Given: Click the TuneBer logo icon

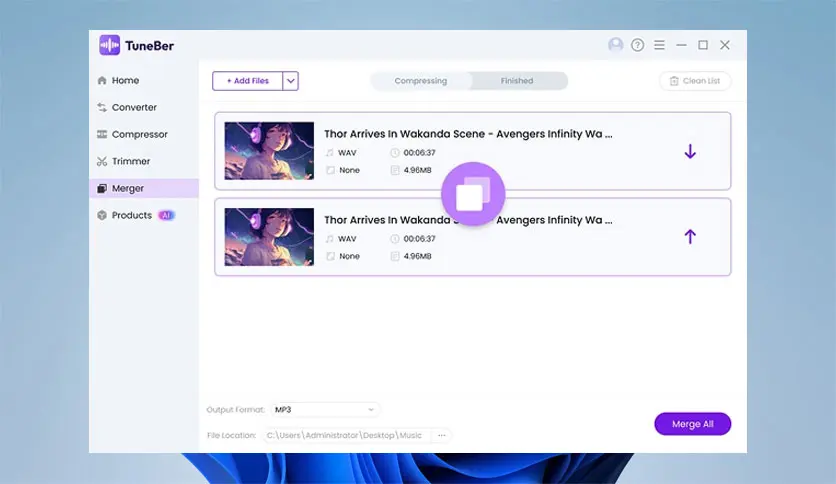Looking at the screenshot, I should click(109, 45).
